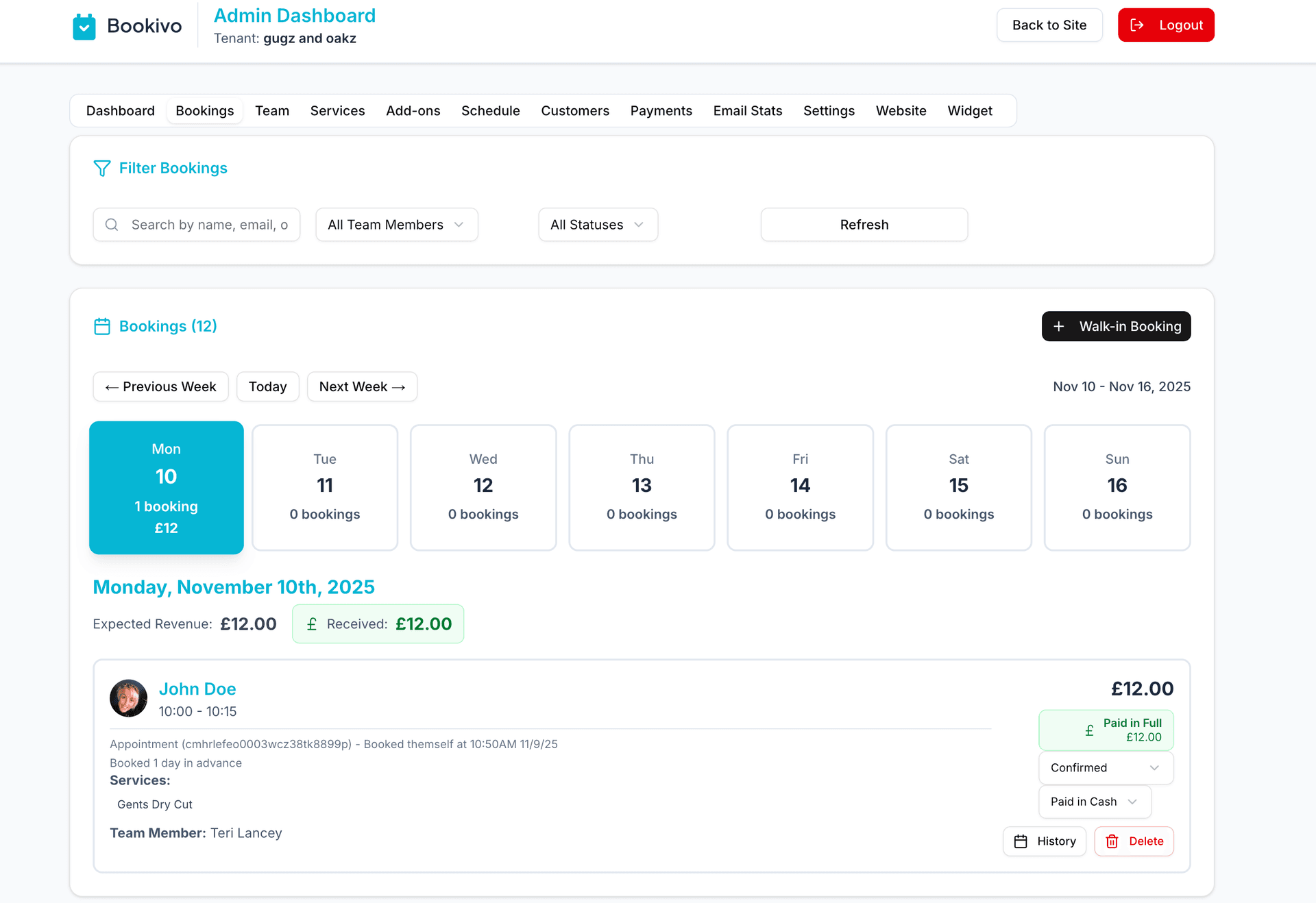The image size is (1316, 903).
Task: Select the Wednesday 12 day card
Action: tap(483, 488)
